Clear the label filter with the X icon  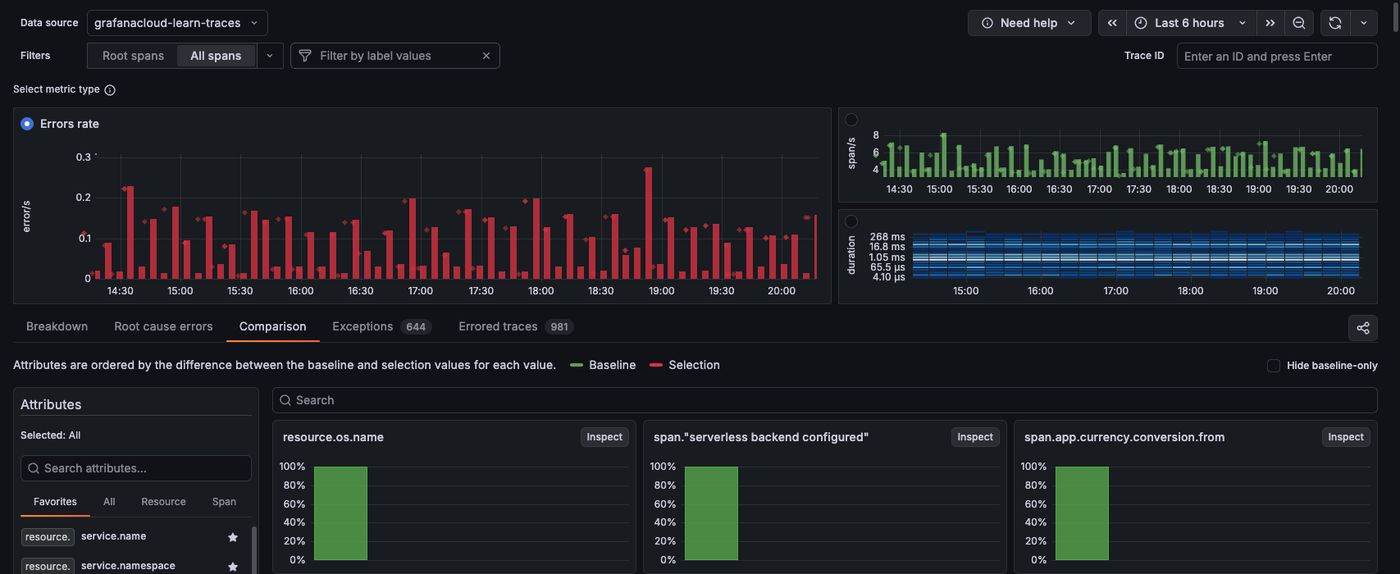(486, 56)
